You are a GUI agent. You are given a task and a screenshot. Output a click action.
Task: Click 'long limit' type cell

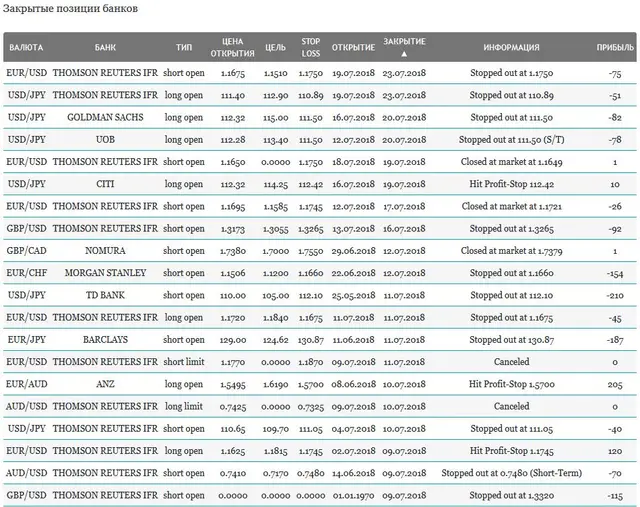[184, 406]
